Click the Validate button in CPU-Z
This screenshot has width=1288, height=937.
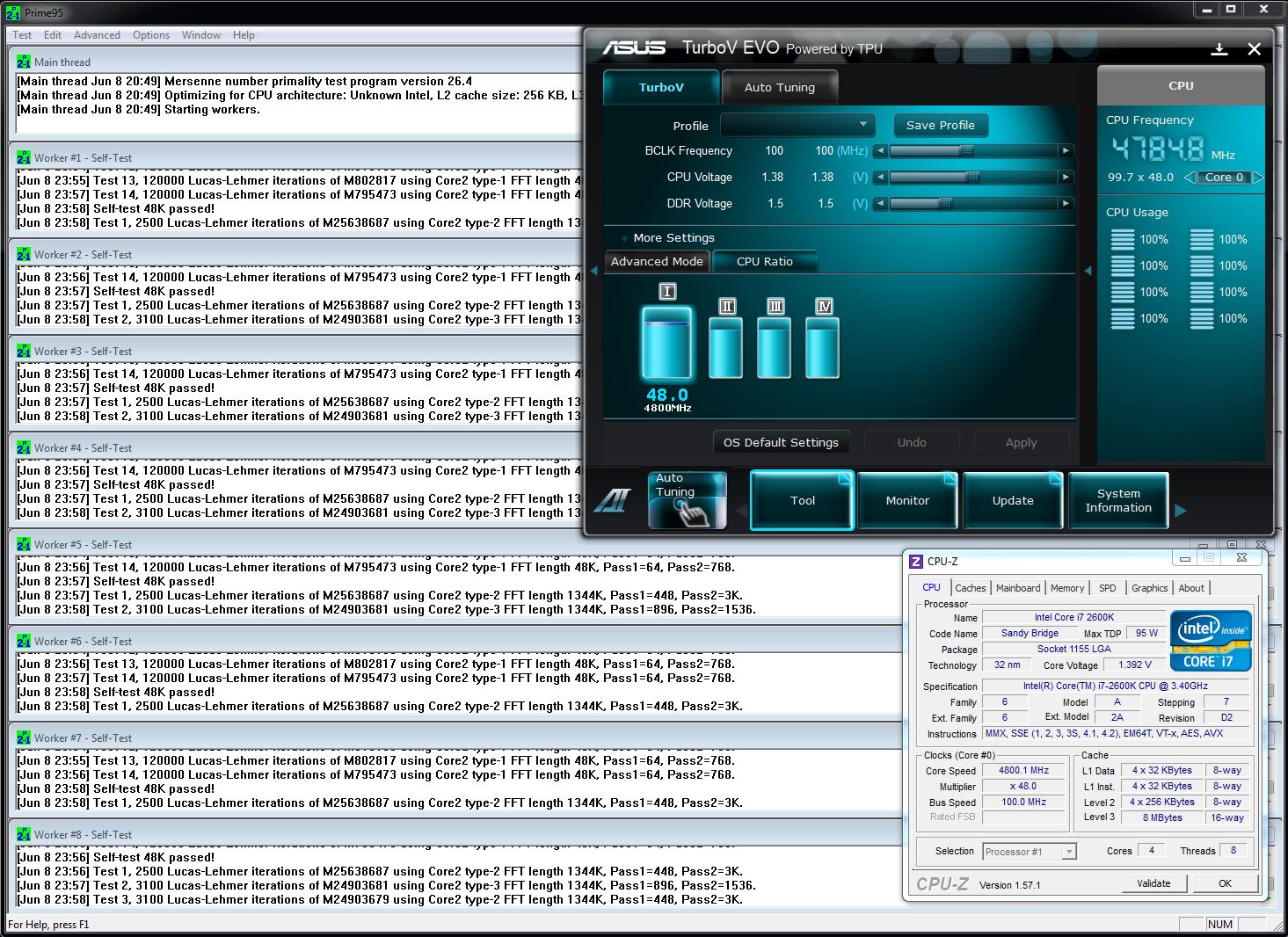point(1153,883)
